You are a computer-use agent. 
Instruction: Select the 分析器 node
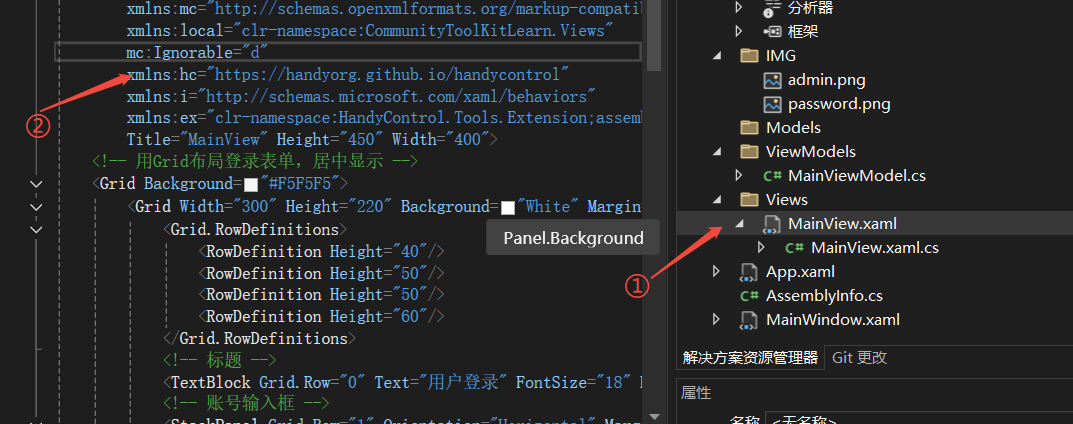point(811,8)
